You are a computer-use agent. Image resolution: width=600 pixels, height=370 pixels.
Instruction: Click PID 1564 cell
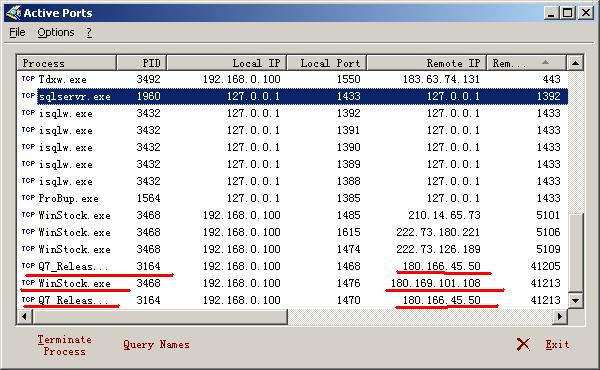[x=148, y=198]
